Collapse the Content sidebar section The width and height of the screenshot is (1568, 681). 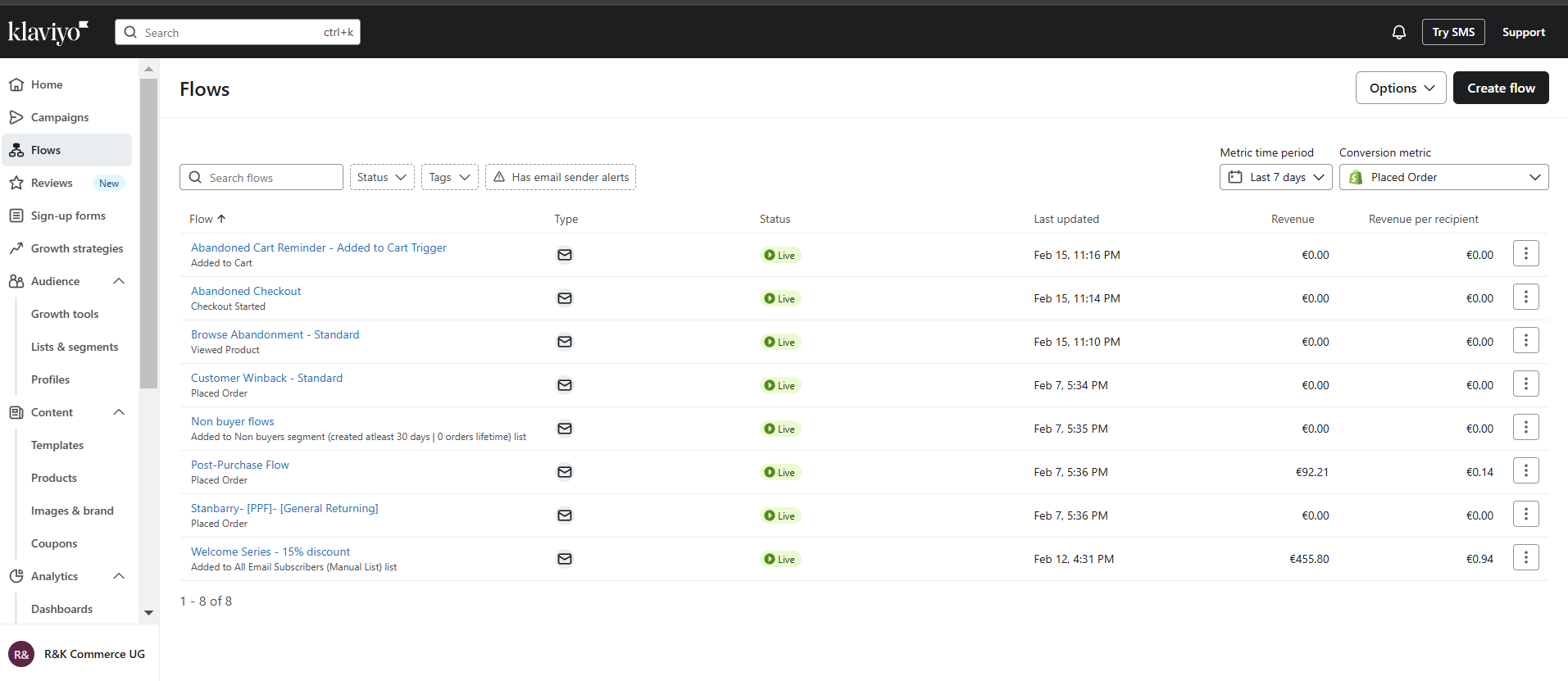[x=119, y=412]
